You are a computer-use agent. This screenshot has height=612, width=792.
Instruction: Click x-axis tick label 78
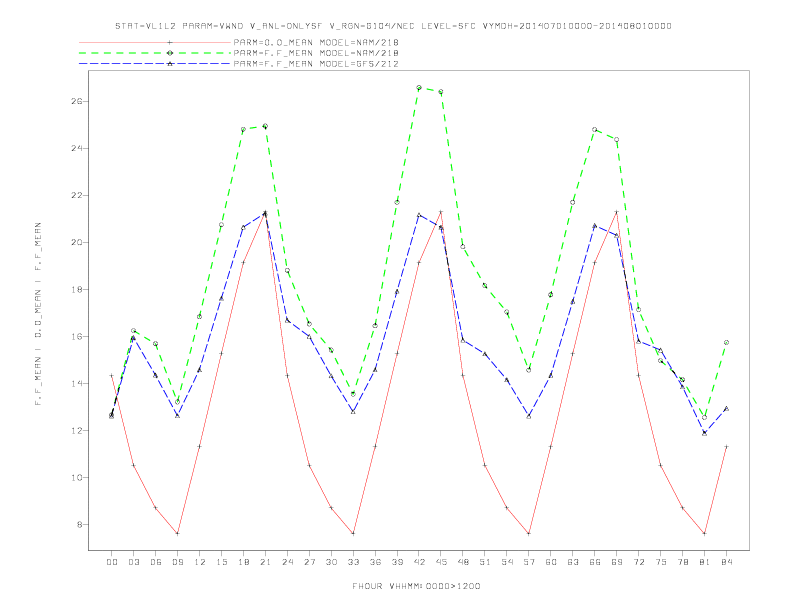pos(682,562)
